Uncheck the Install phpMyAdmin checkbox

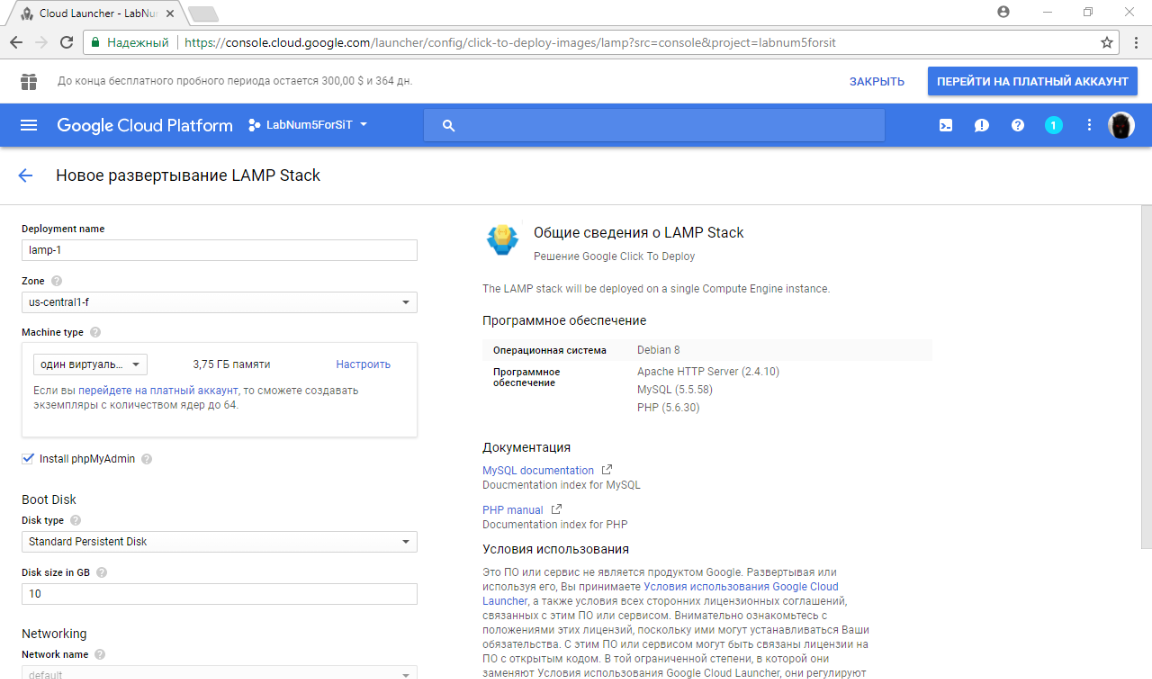(28, 459)
